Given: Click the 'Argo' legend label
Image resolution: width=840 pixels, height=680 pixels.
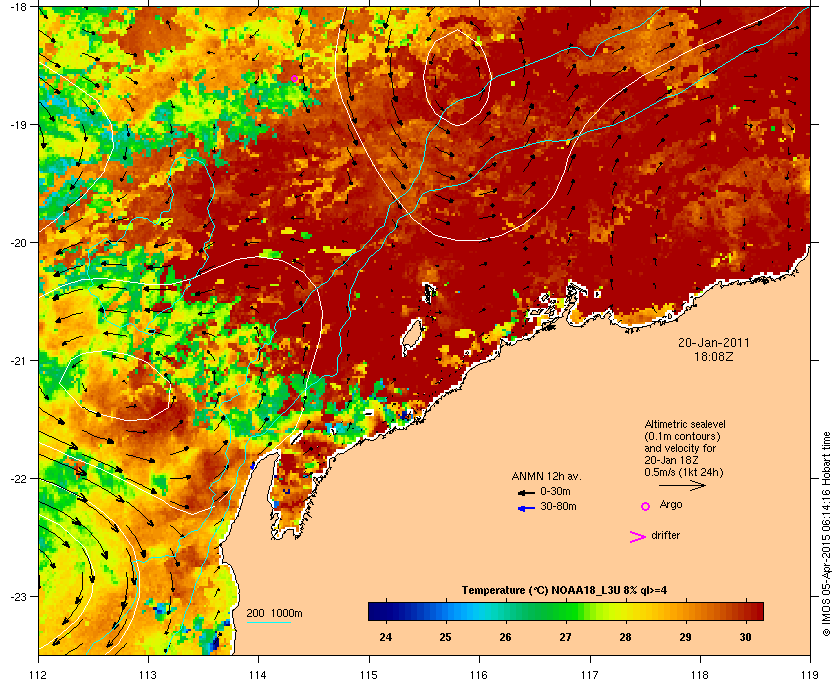Looking at the screenshot, I should tap(671, 505).
